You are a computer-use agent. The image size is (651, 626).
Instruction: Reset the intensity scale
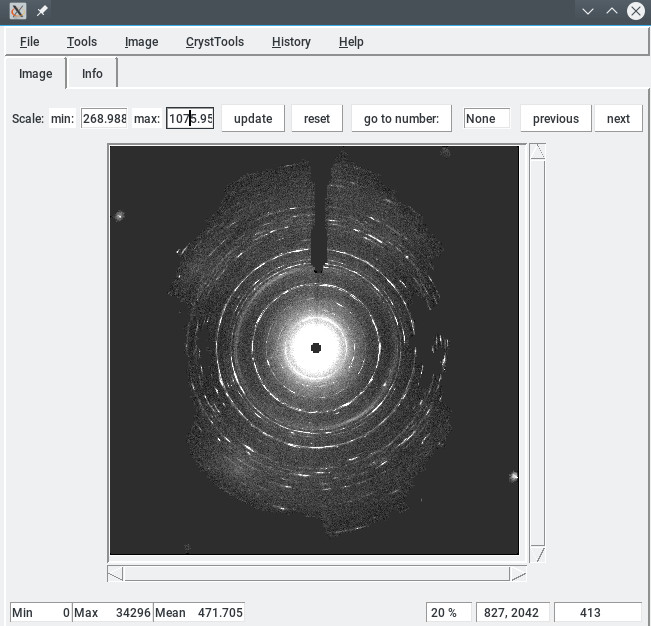(316, 118)
